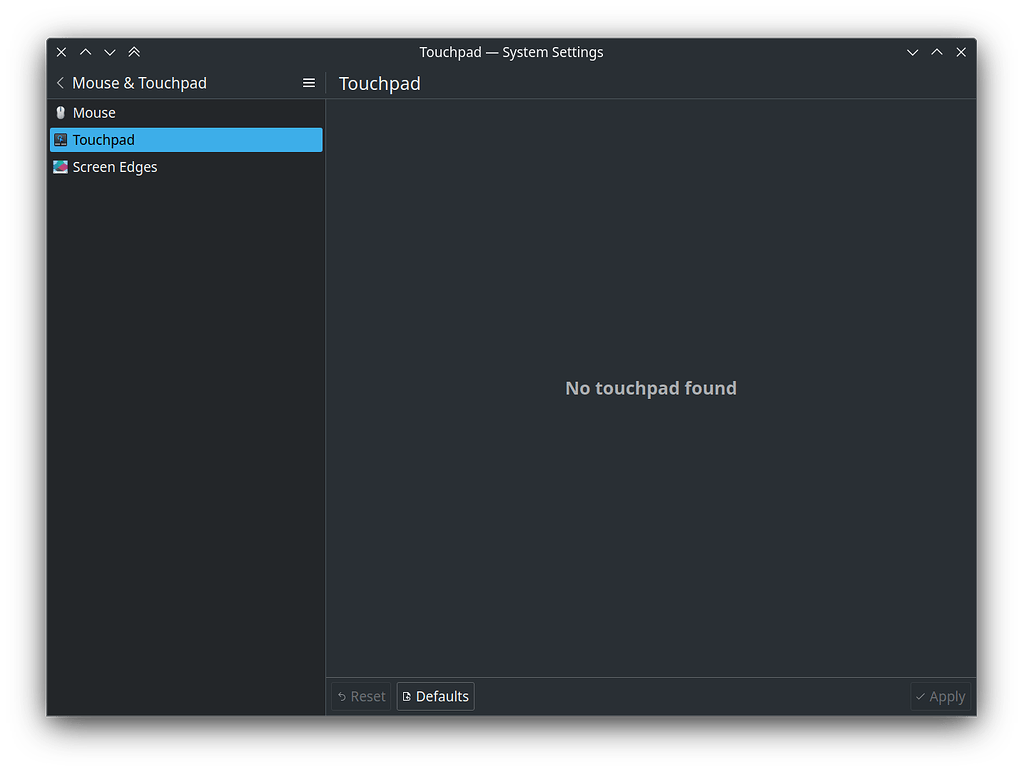Select Mouse from the settings list
Image resolution: width=1024 pixels, height=772 pixels.
(x=94, y=112)
